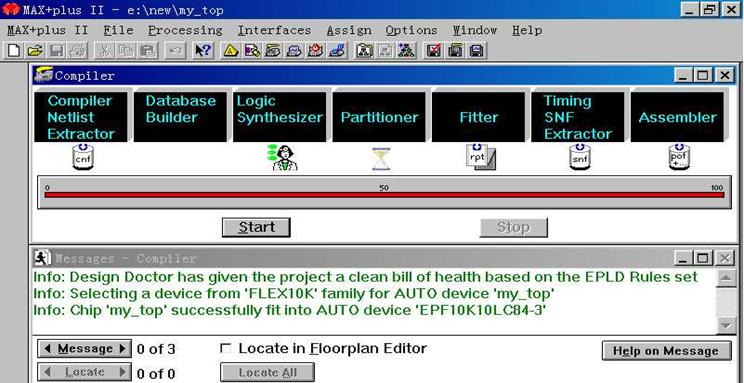Click the Save and Simulate toolbar icon
This screenshot has width=744, height=383.
(476, 50)
